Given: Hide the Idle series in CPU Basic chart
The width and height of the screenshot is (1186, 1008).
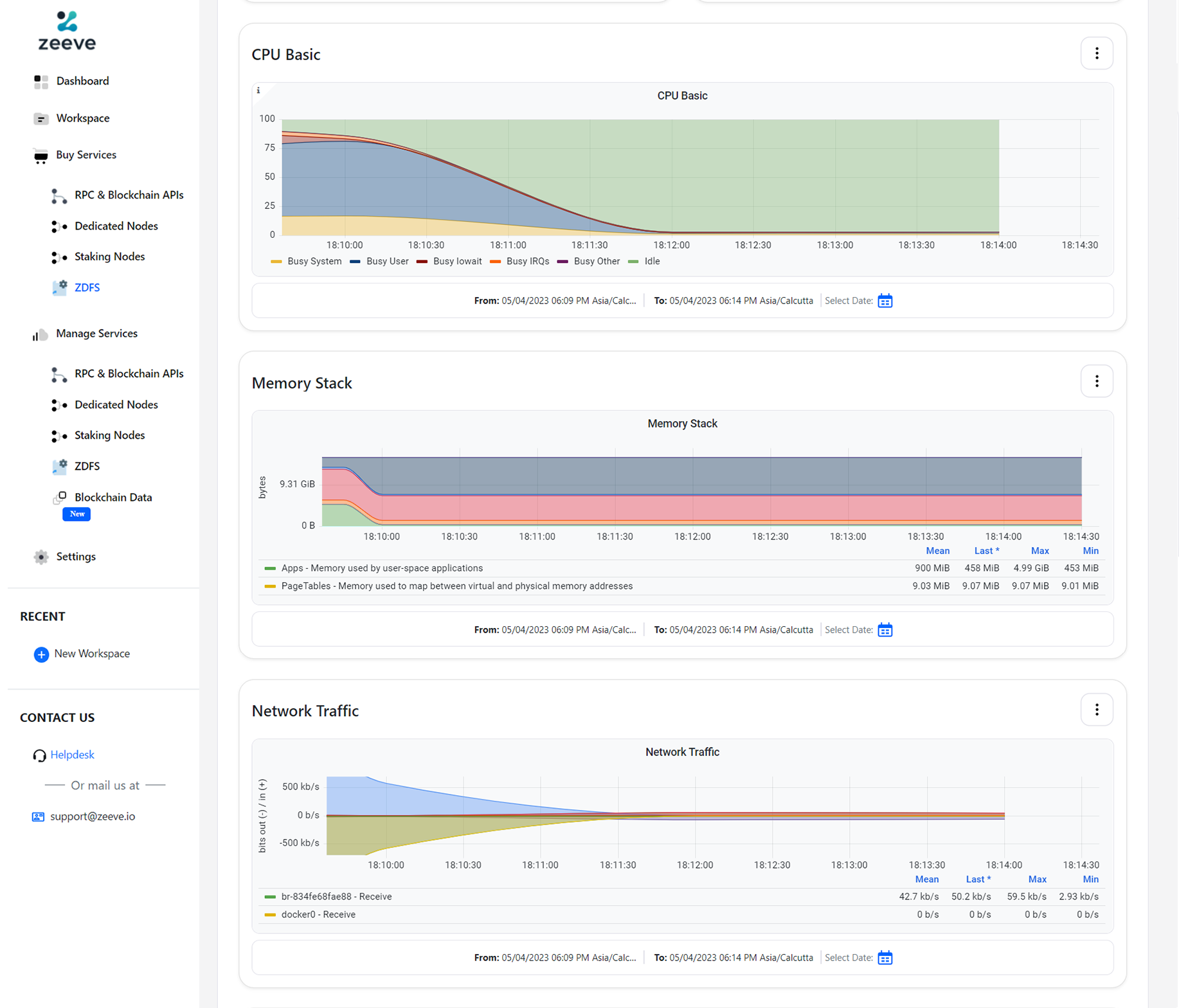Looking at the screenshot, I should (x=651, y=261).
